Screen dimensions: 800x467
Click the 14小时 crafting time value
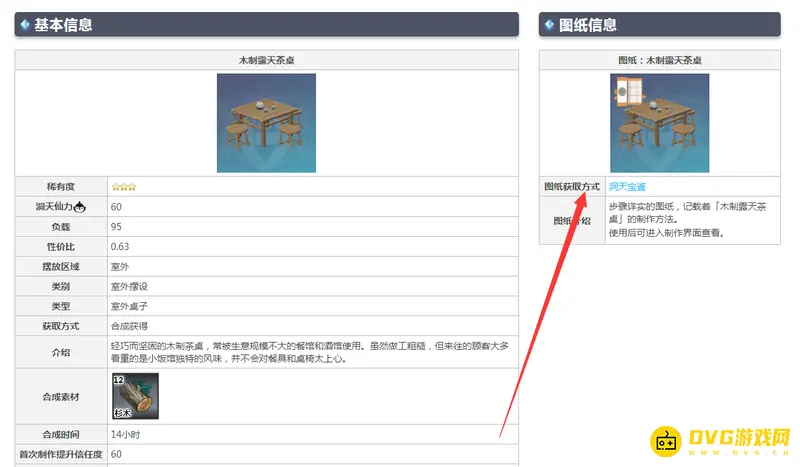coord(125,435)
